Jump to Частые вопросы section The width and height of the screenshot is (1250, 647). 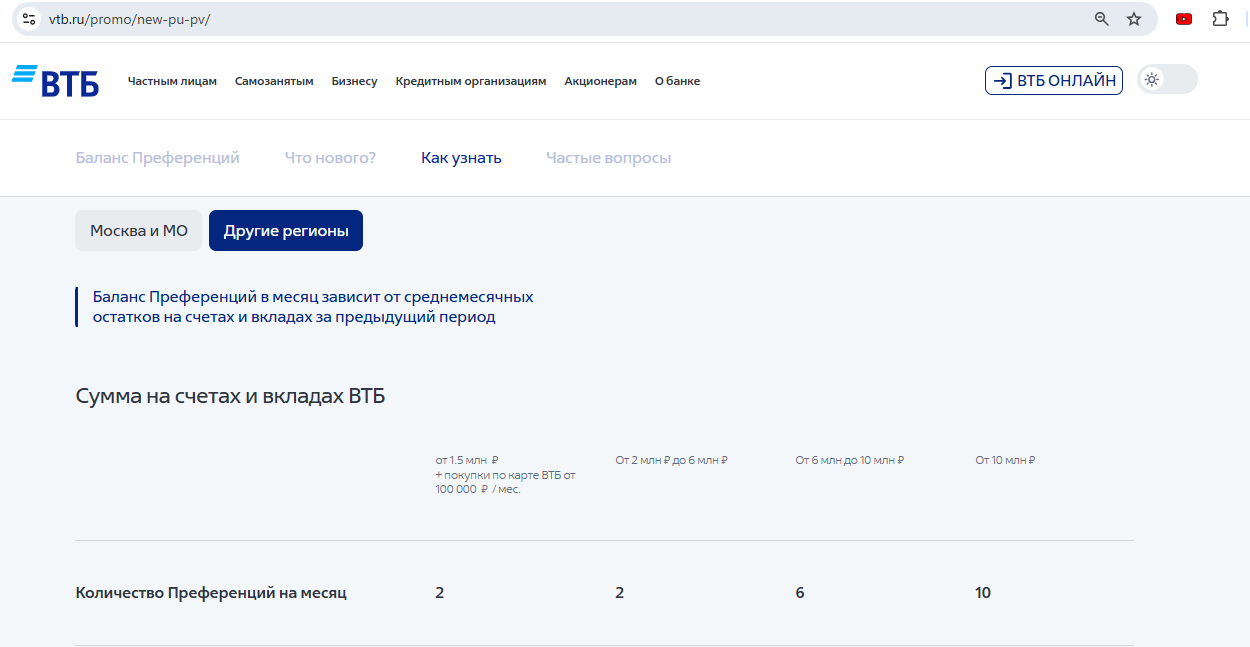pos(608,158)
